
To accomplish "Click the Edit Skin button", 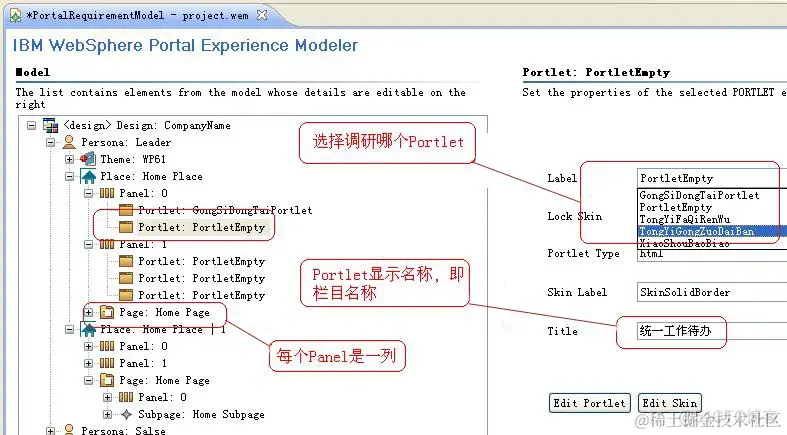I will [670, 403].
